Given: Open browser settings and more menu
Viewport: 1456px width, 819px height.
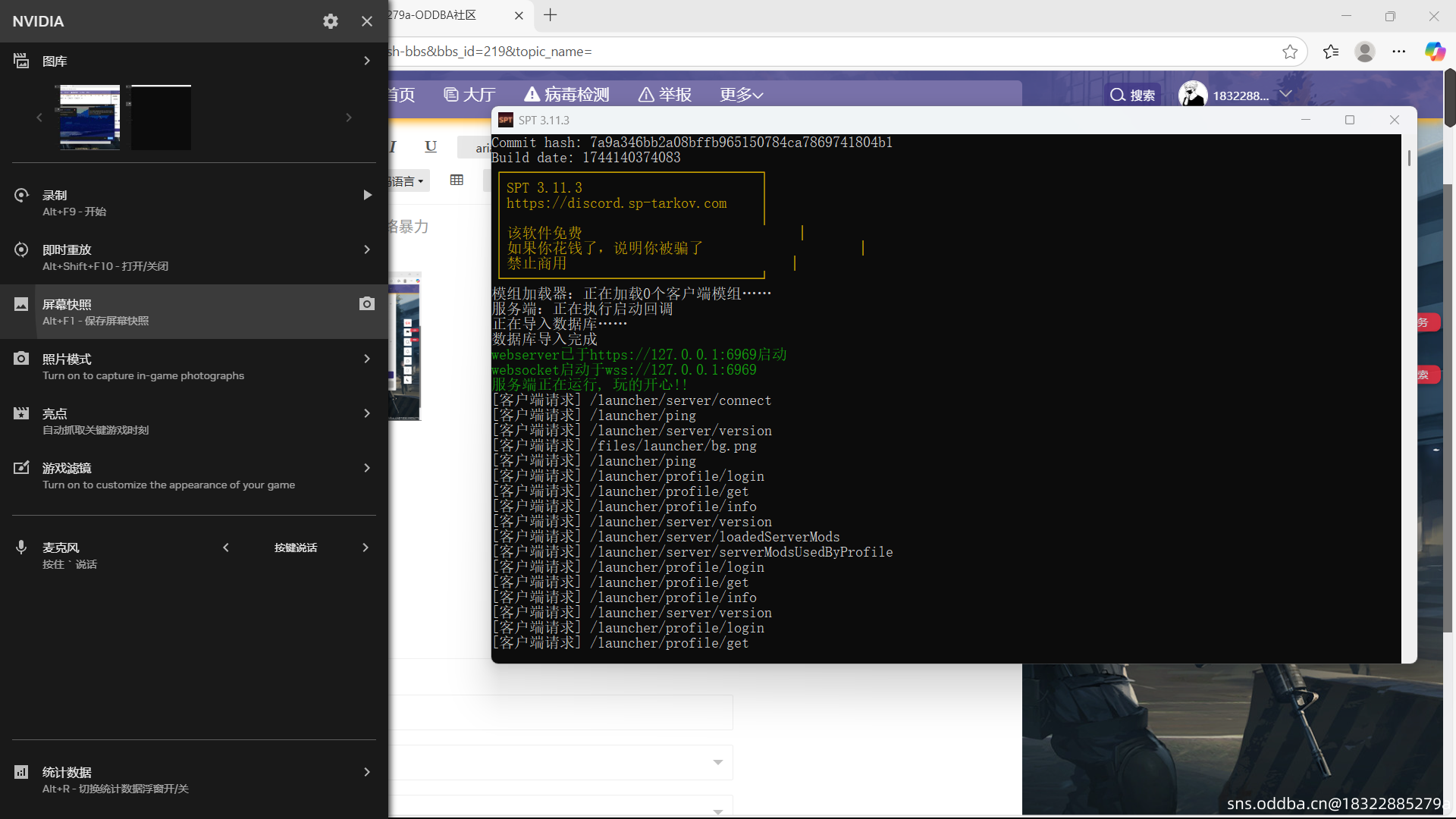Looking at the screenshot, I should [1399, 52].
